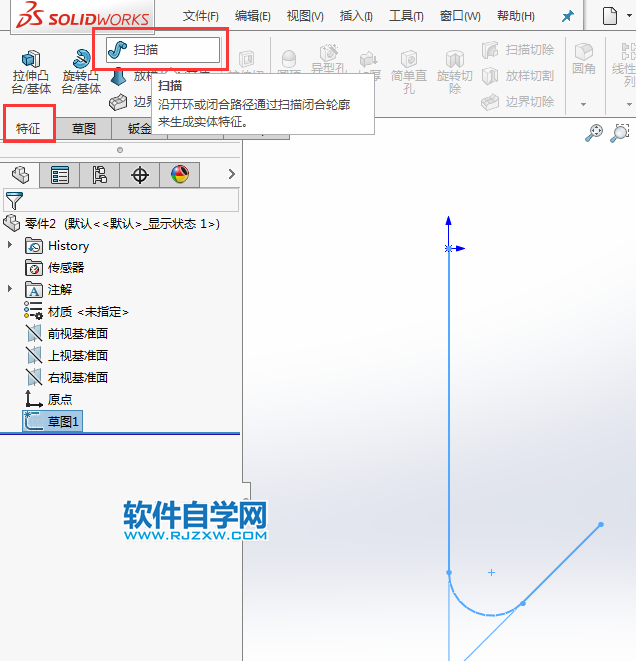The image size is (636, 661).
Task: Click the Lofted Boss (放样) icon
Action: pyautogui.click(x=118, y=77)
